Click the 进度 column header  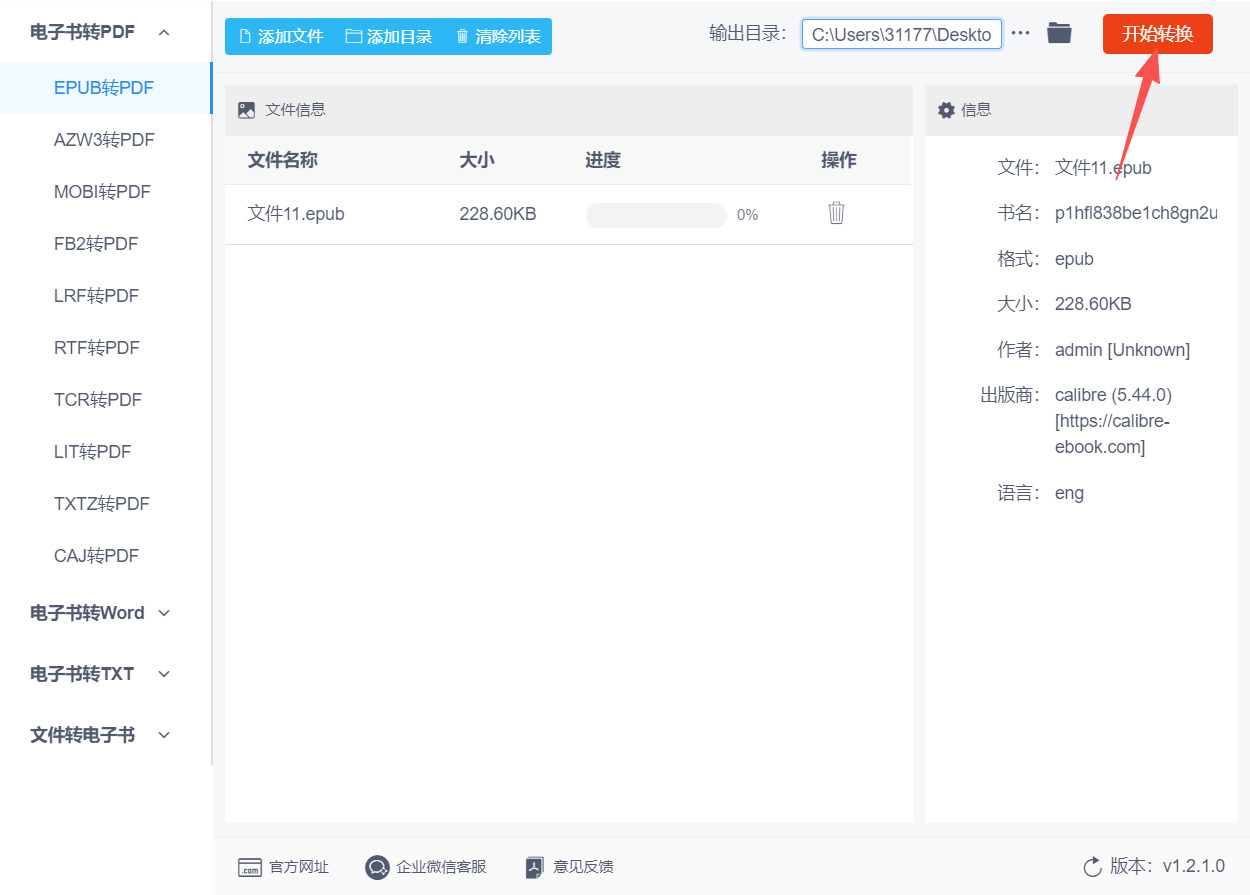[603, 160]
